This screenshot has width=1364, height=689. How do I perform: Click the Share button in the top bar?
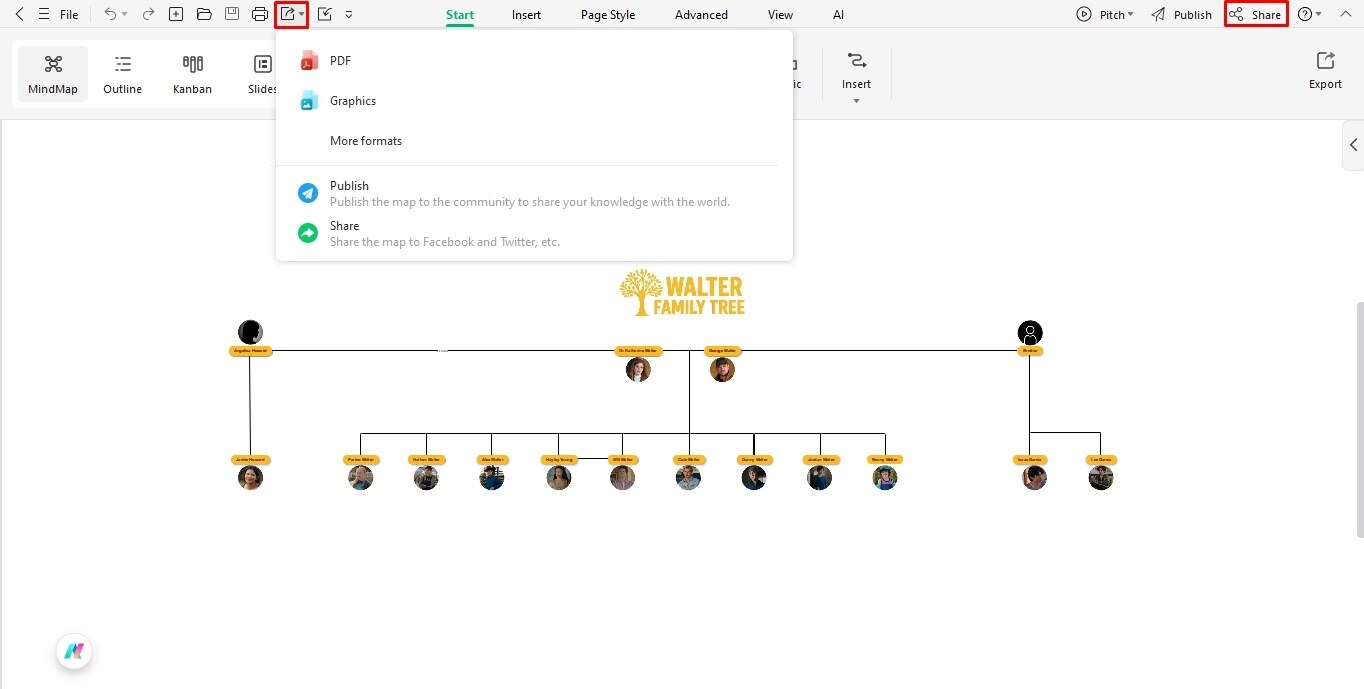coord(1256,14)
